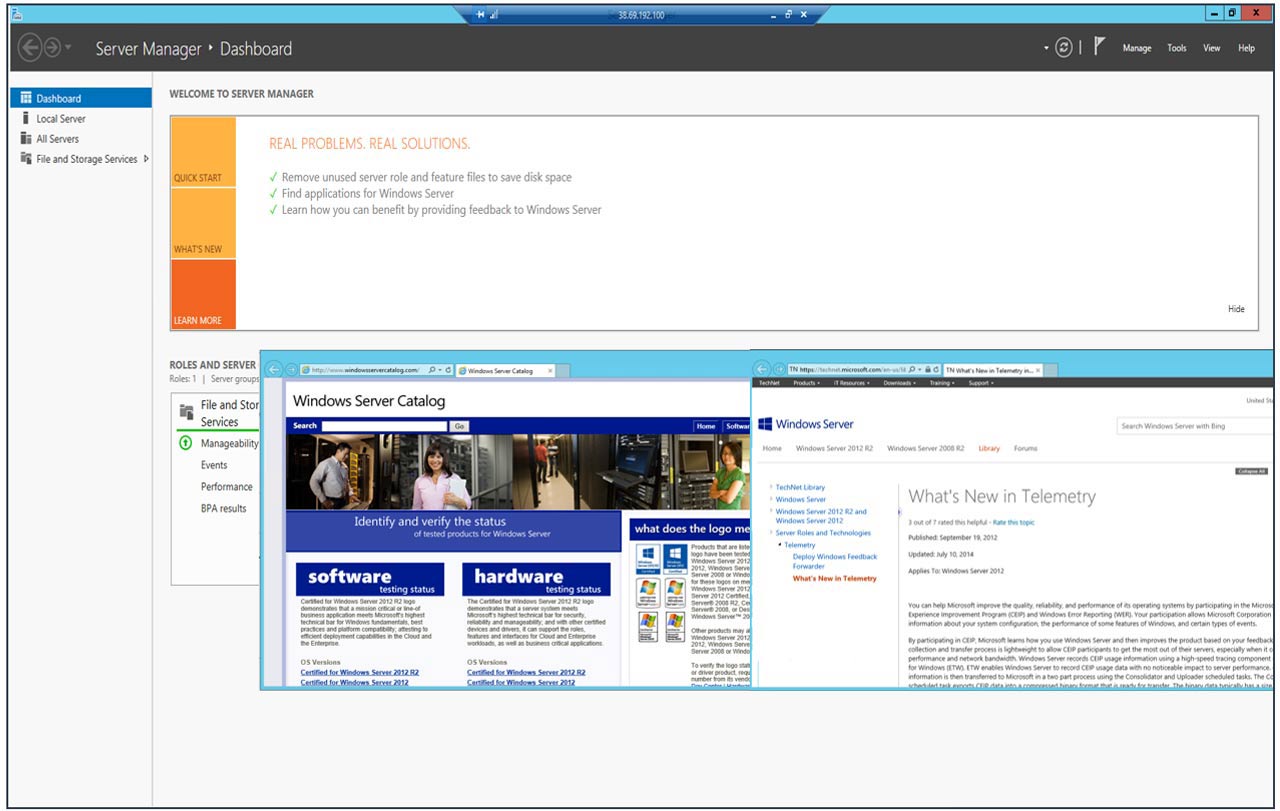Open the Tools menu
This screenshot has width=1280, height=811.
pyautogui.click(x=1177, y=48)
